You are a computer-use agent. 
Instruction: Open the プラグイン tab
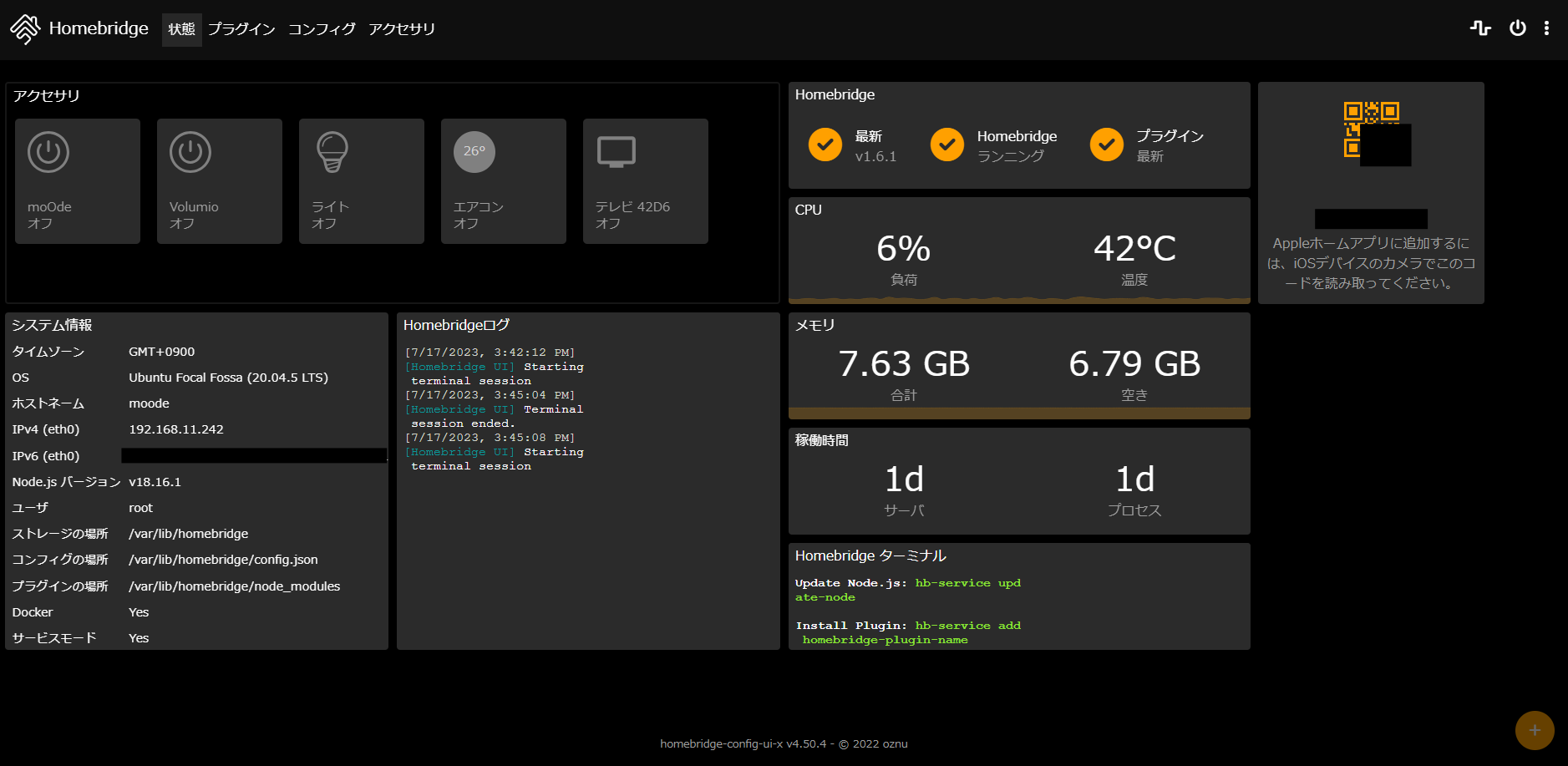(241, 29)
